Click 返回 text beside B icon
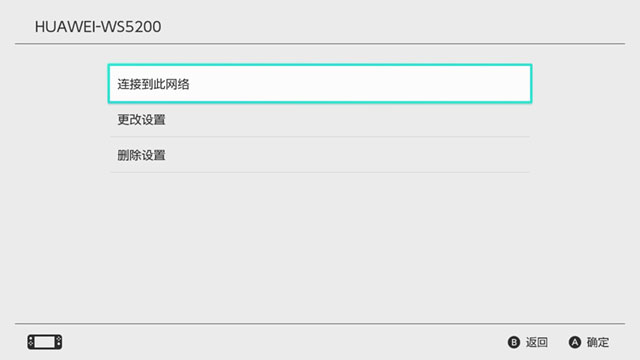 (x=537, y=342)
